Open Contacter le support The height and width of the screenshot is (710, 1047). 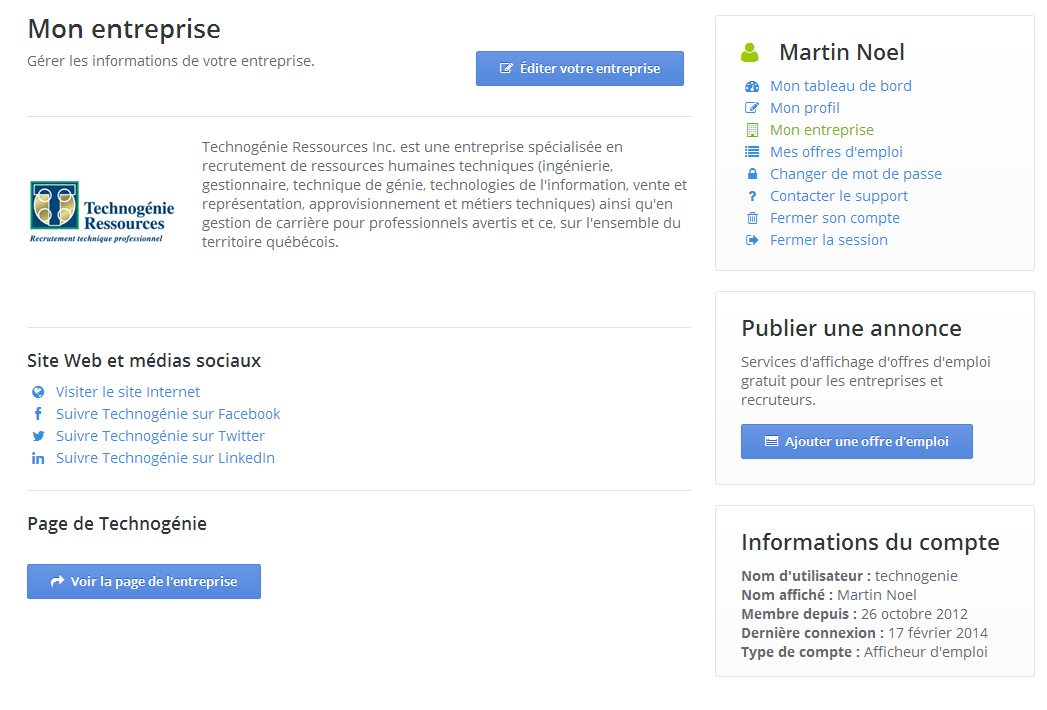click(x=839, y=196)
